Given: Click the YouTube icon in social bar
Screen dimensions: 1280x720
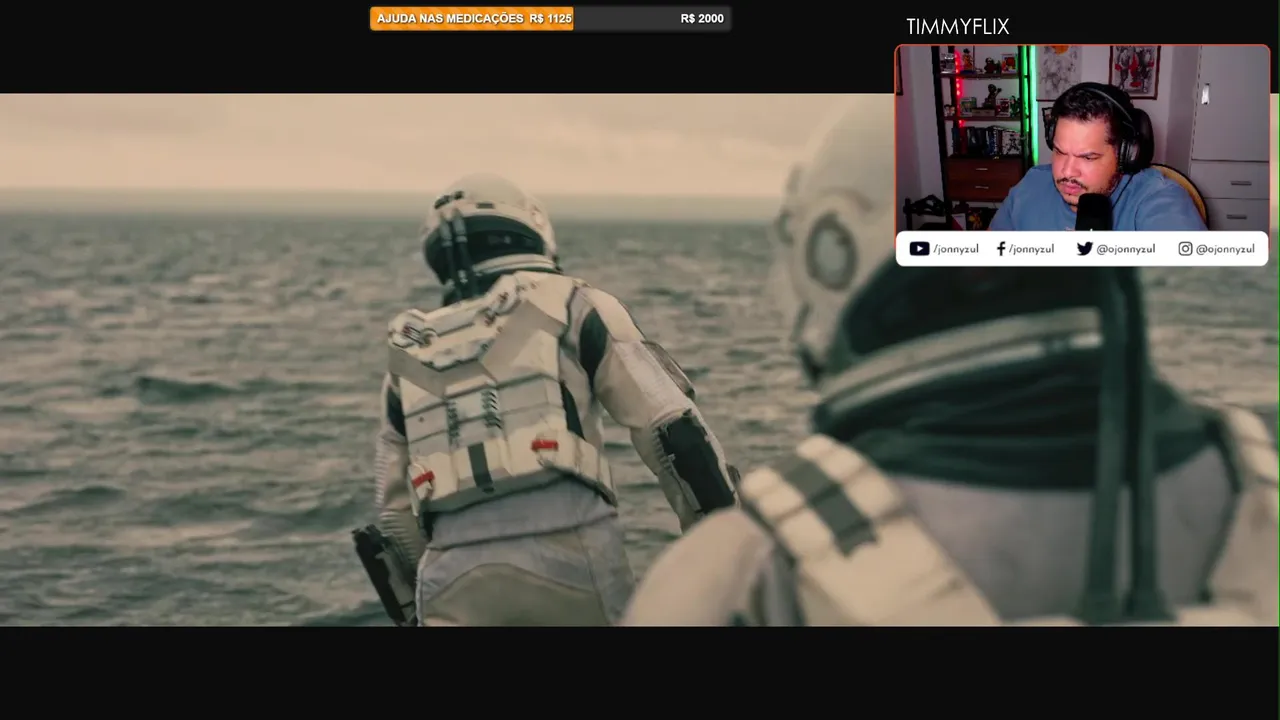Looking at the screenshot, I should click(919, 249).
